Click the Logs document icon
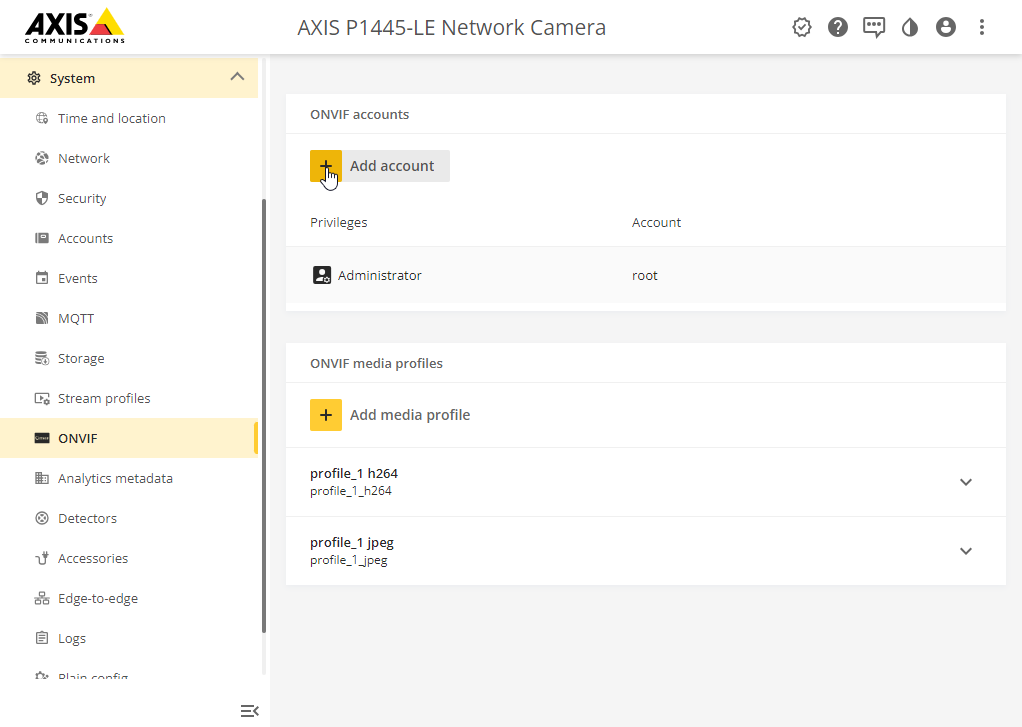This screenshot has width=1022, height=727. tap(42, 638)
